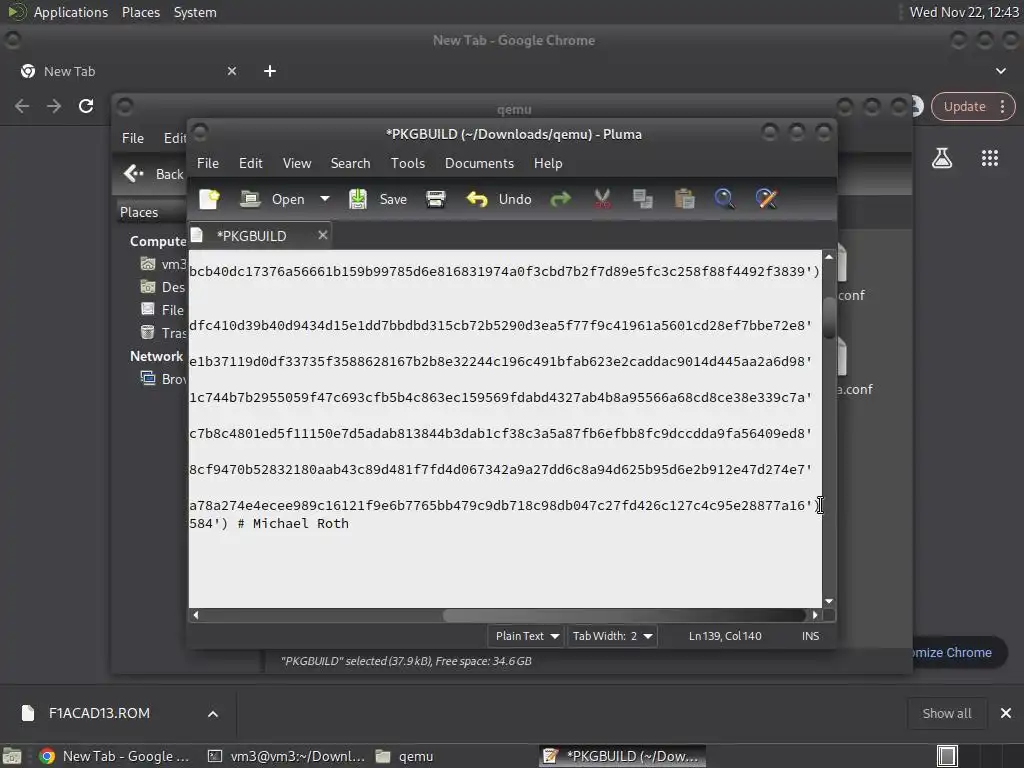The height and width of the screenshot is (768, 1024).
Task: Click the horizontal scrollbar thumb in Pluma
Action: click(x=624, y=615)
